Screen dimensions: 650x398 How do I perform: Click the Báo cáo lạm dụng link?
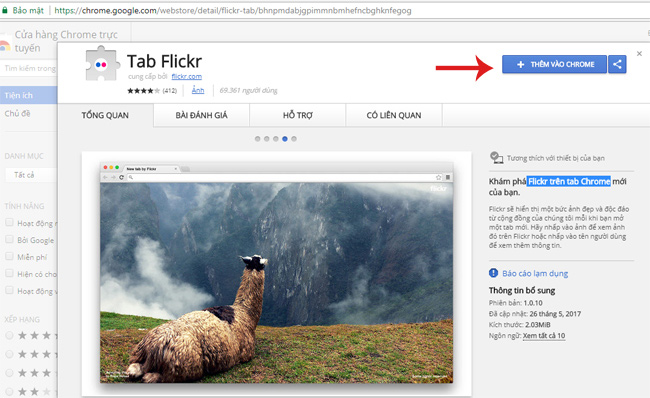(x=535, y=274)
